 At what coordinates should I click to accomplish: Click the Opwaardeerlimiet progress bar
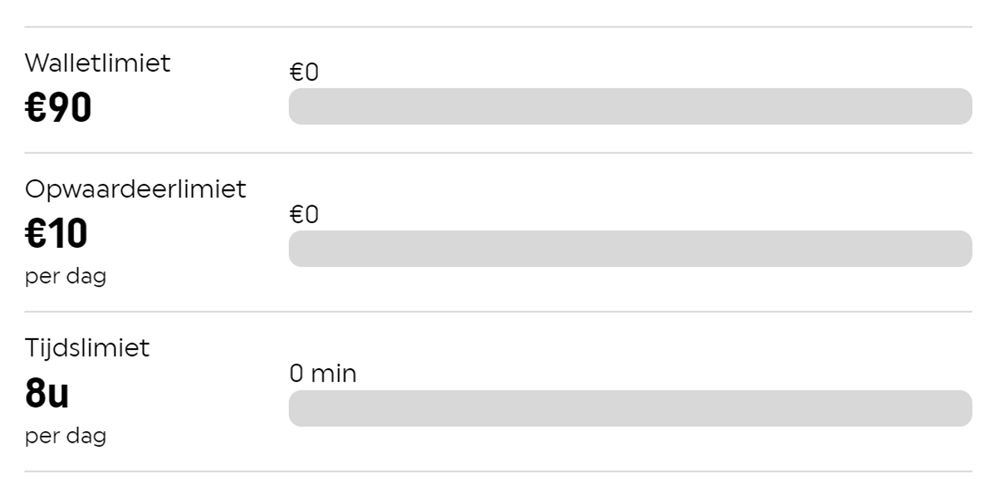630,249
